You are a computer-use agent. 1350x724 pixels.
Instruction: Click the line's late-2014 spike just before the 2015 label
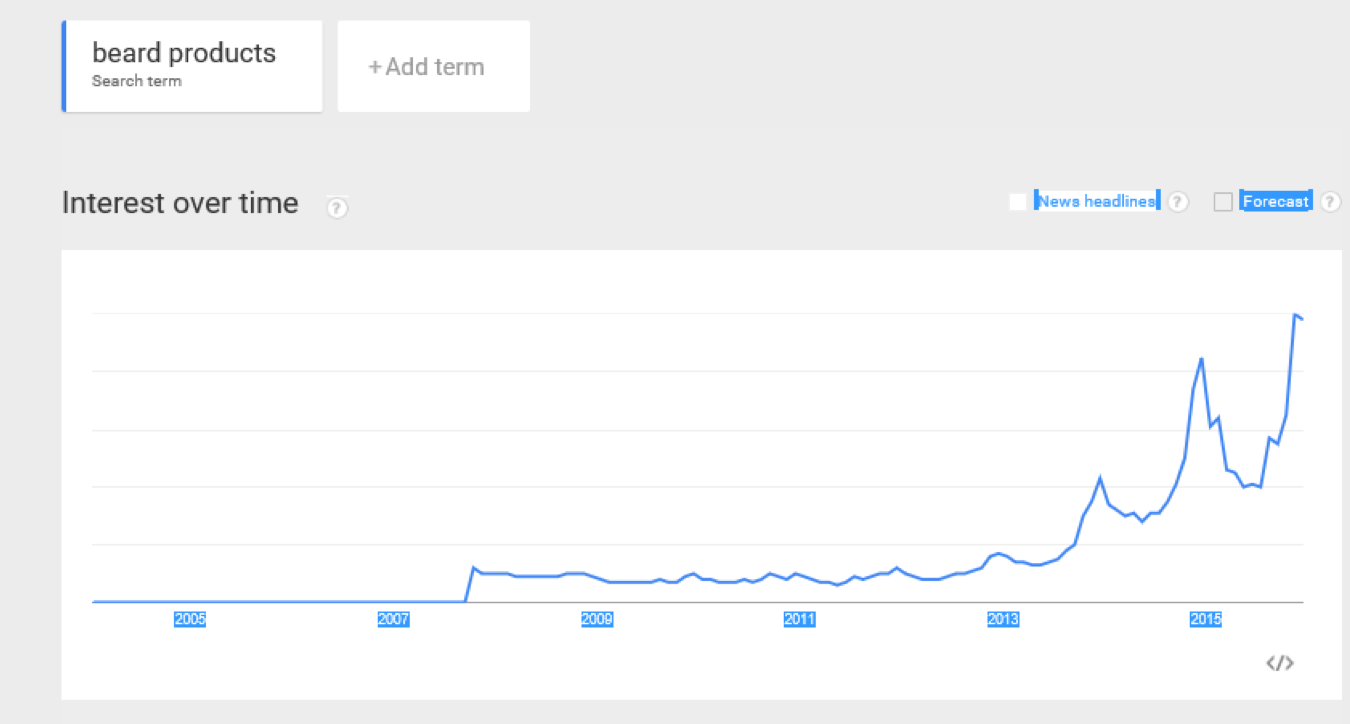pos(1201,358)
